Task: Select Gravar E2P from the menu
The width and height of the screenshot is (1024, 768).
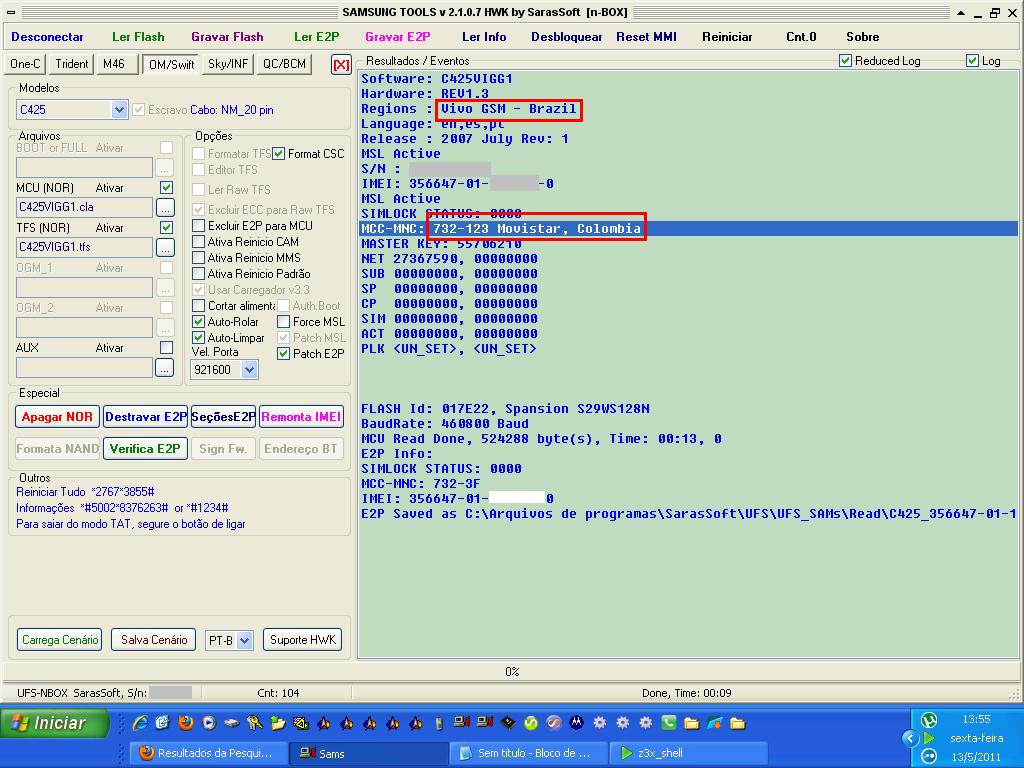Action: [398, 37]
